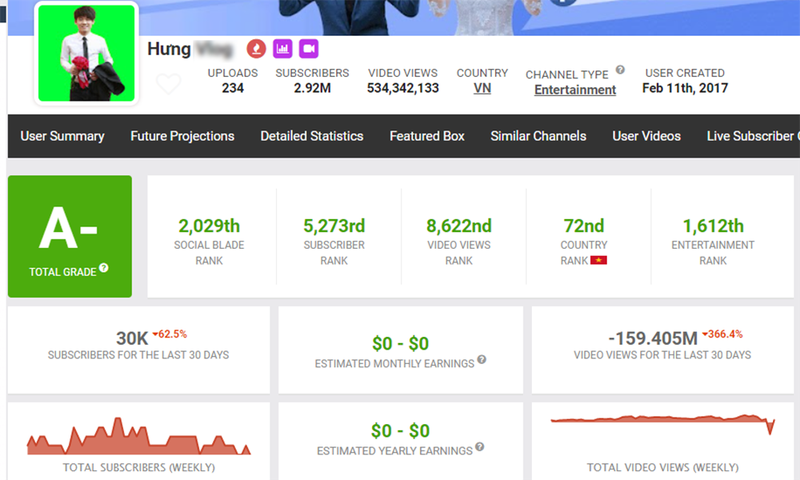This screenshot has height=480, width=800.
Task: Click the red flame badge icon
Action: click(257, 48)
